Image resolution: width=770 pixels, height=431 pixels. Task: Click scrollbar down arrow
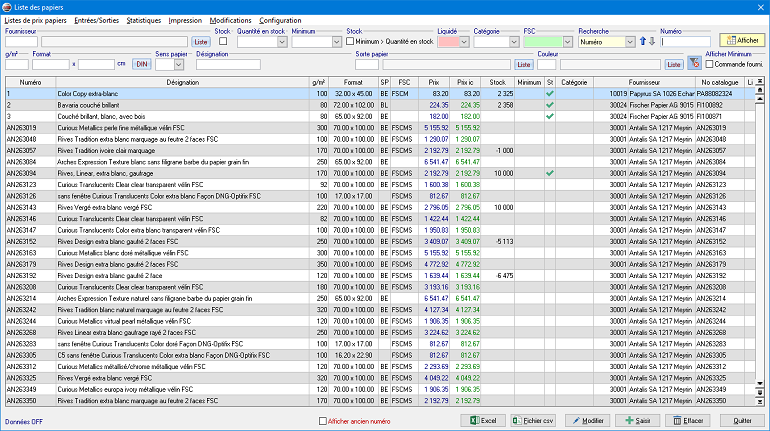pyautogui.click(x=760, y=384)
